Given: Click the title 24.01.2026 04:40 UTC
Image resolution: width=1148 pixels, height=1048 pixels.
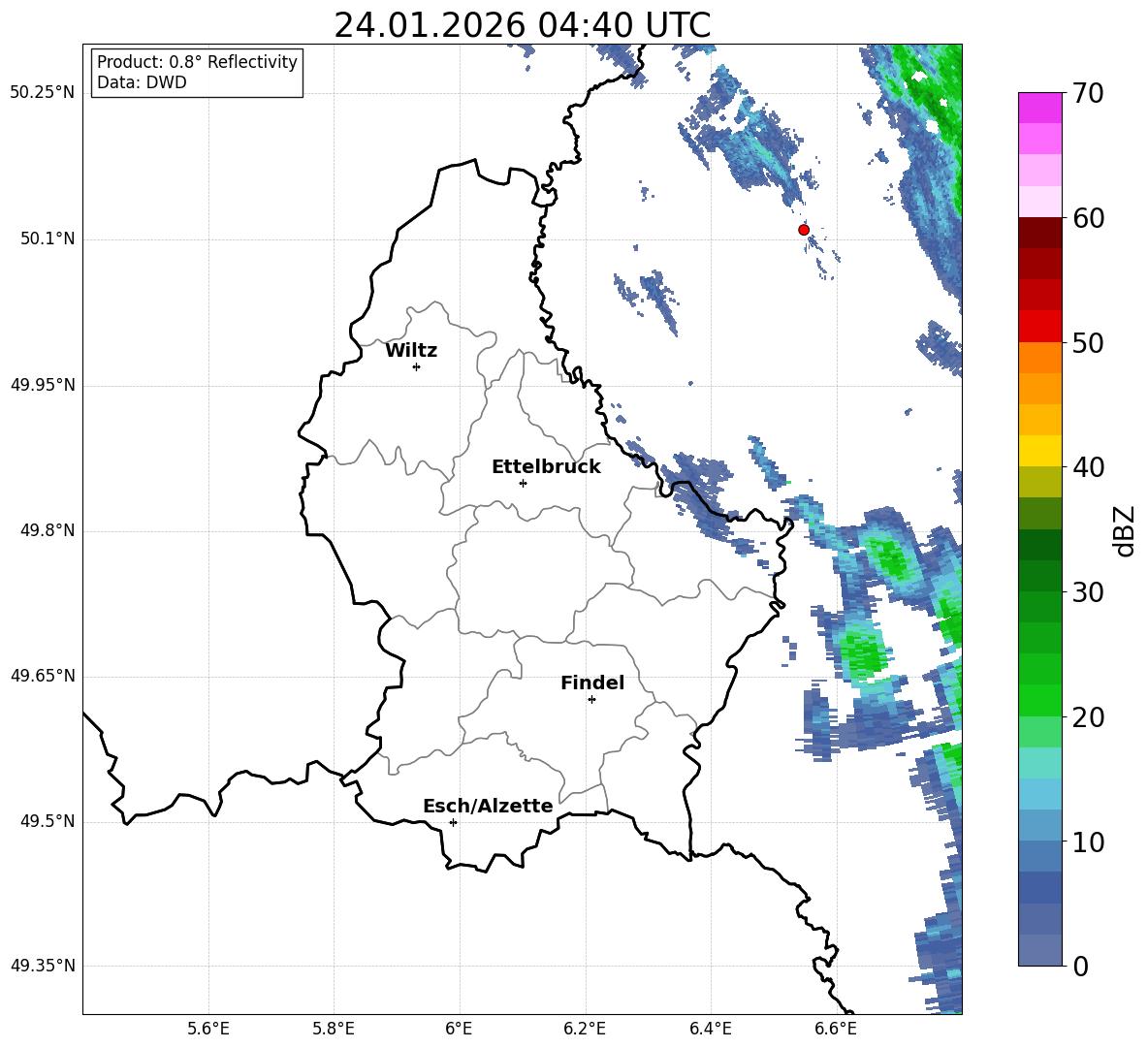Looking at the screenshot, I should [522, 25].
